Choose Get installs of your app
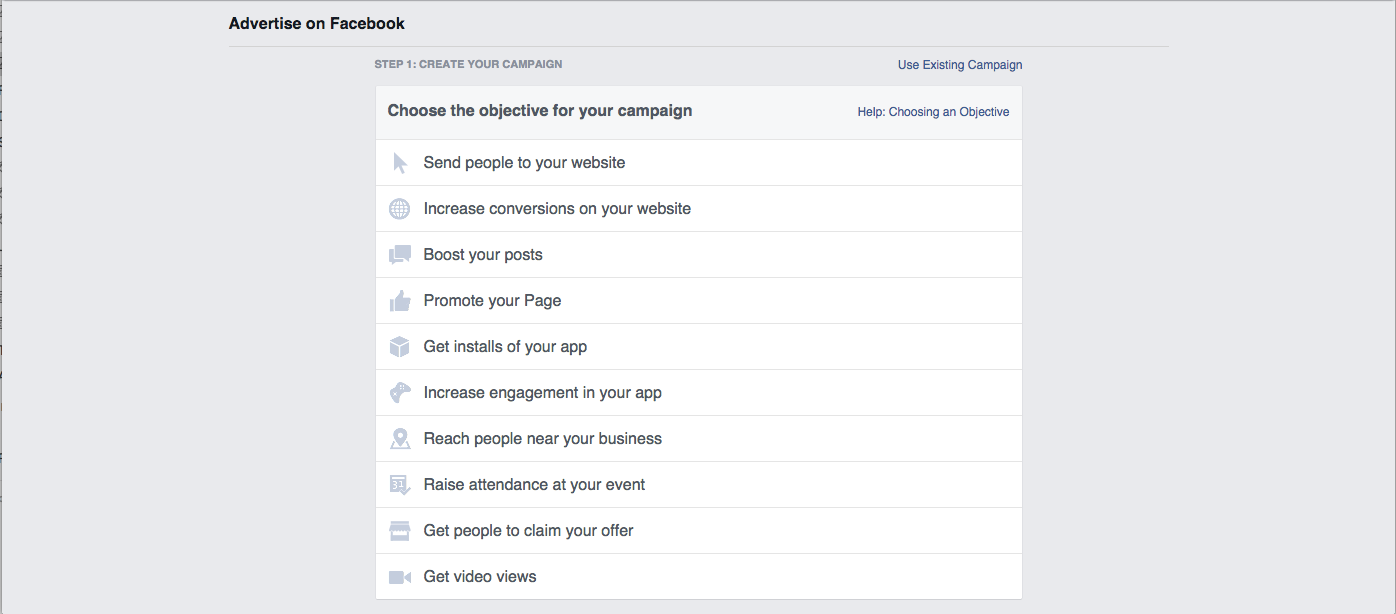The image size is (1396, 614). coord(505,347)
